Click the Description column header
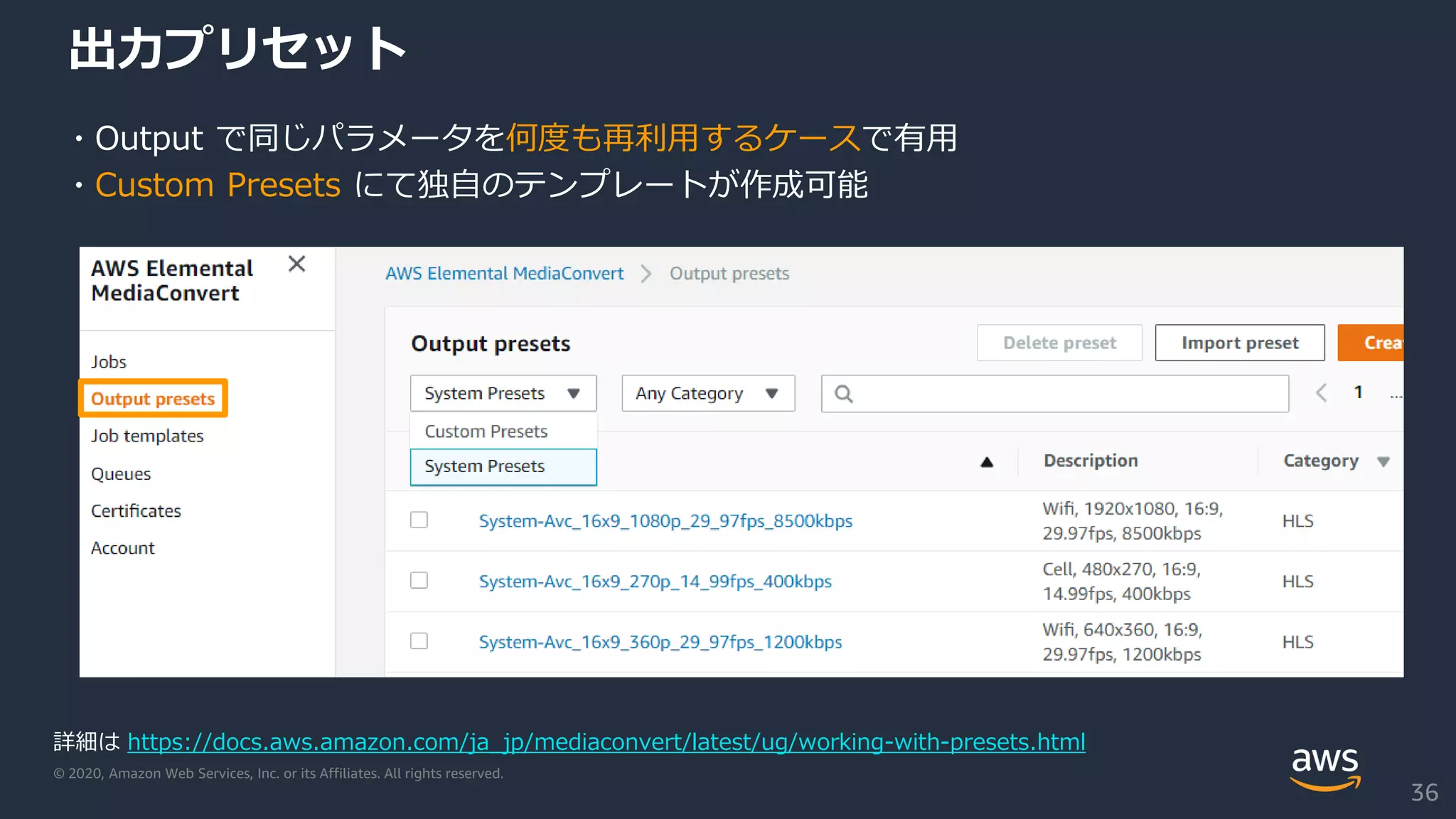The width and height of the screenshot is (1456, 819). point(1091,461)
